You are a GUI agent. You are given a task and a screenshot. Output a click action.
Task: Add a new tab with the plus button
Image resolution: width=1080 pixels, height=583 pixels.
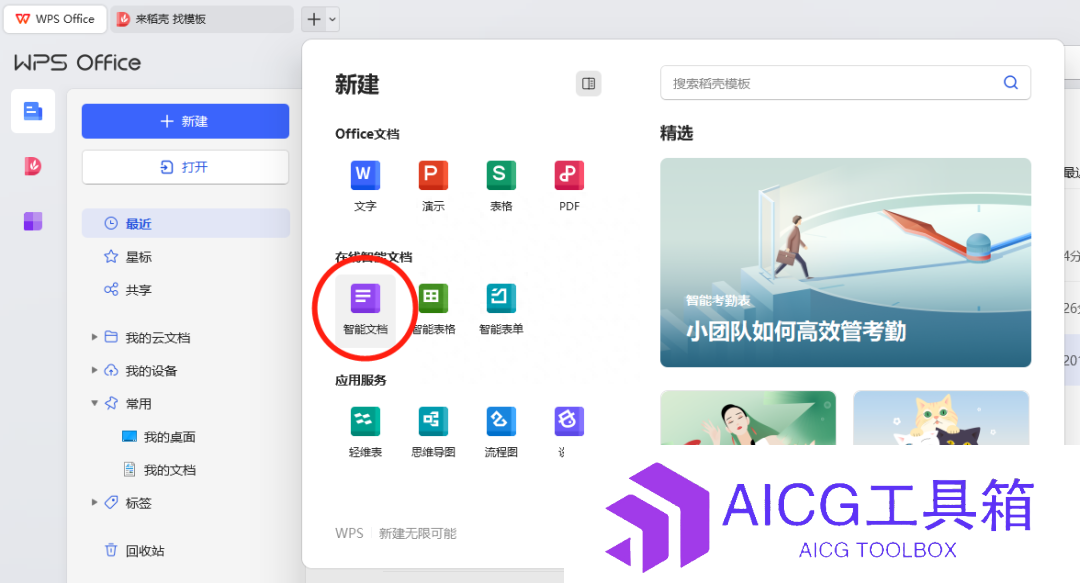[313, 19]
